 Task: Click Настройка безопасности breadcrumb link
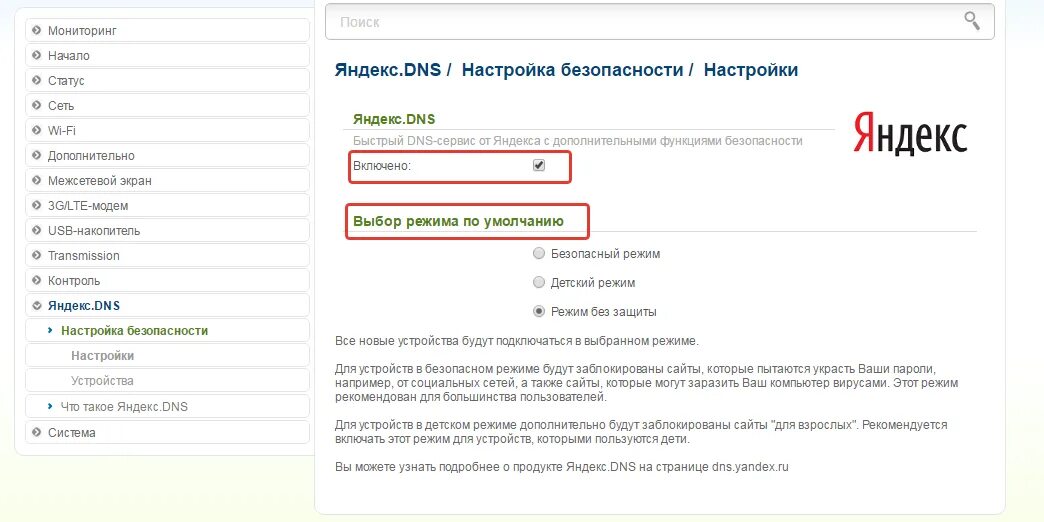[x=573, y=70]
